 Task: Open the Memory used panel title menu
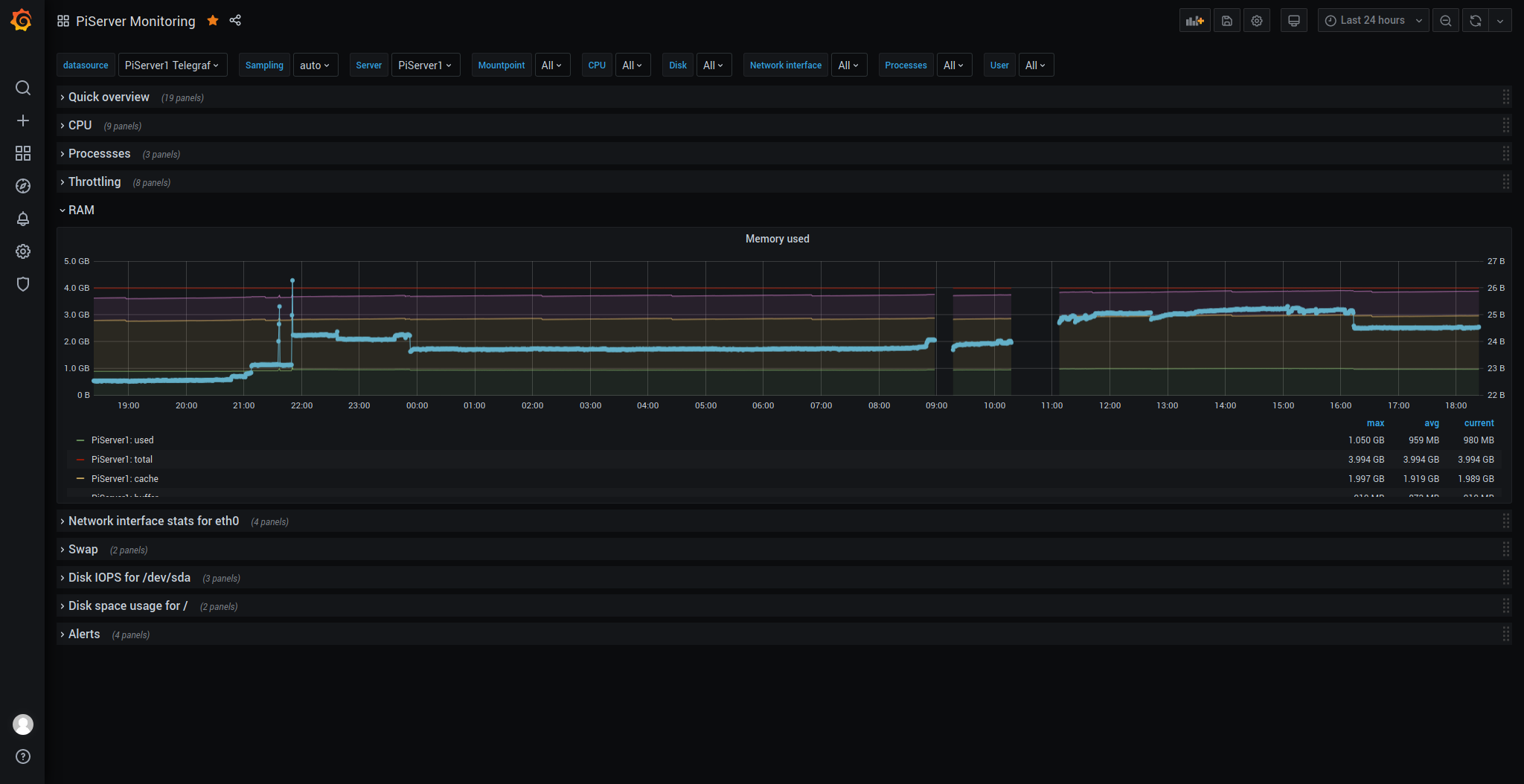tap(777, 239)
